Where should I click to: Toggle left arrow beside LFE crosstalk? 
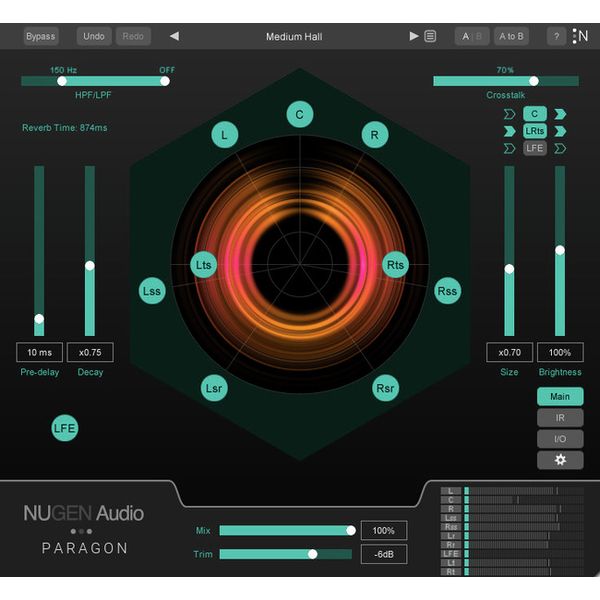[509, 148]
